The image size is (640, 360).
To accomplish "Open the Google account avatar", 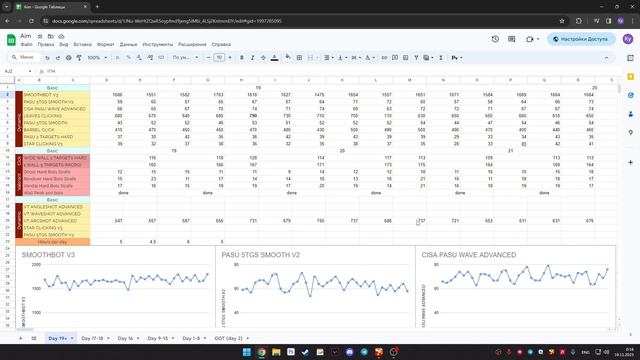I will pos(628,39).
